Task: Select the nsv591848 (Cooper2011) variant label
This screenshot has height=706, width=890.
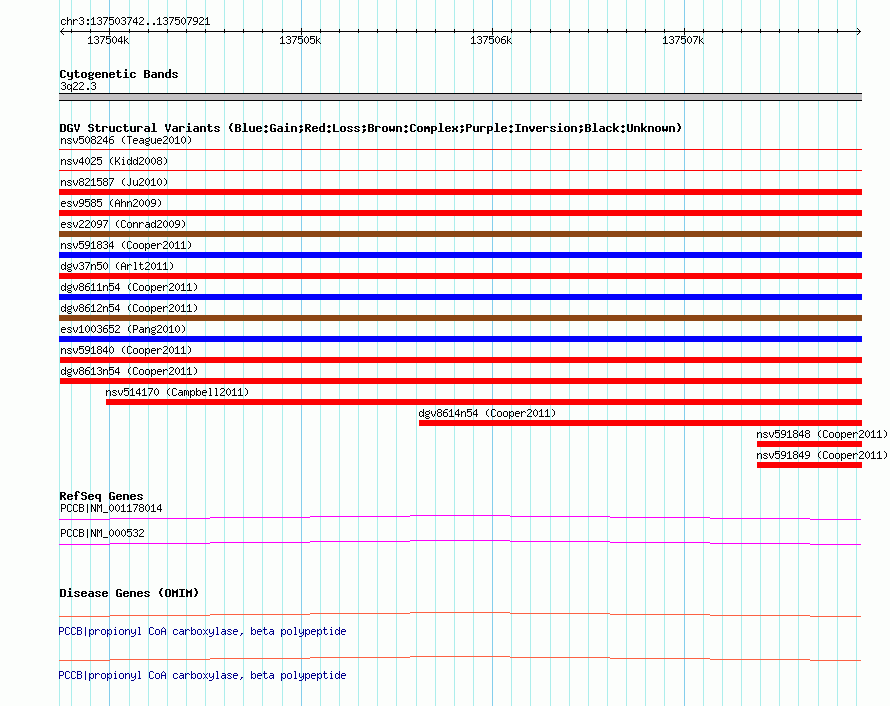Action: [x=822, y=434]
